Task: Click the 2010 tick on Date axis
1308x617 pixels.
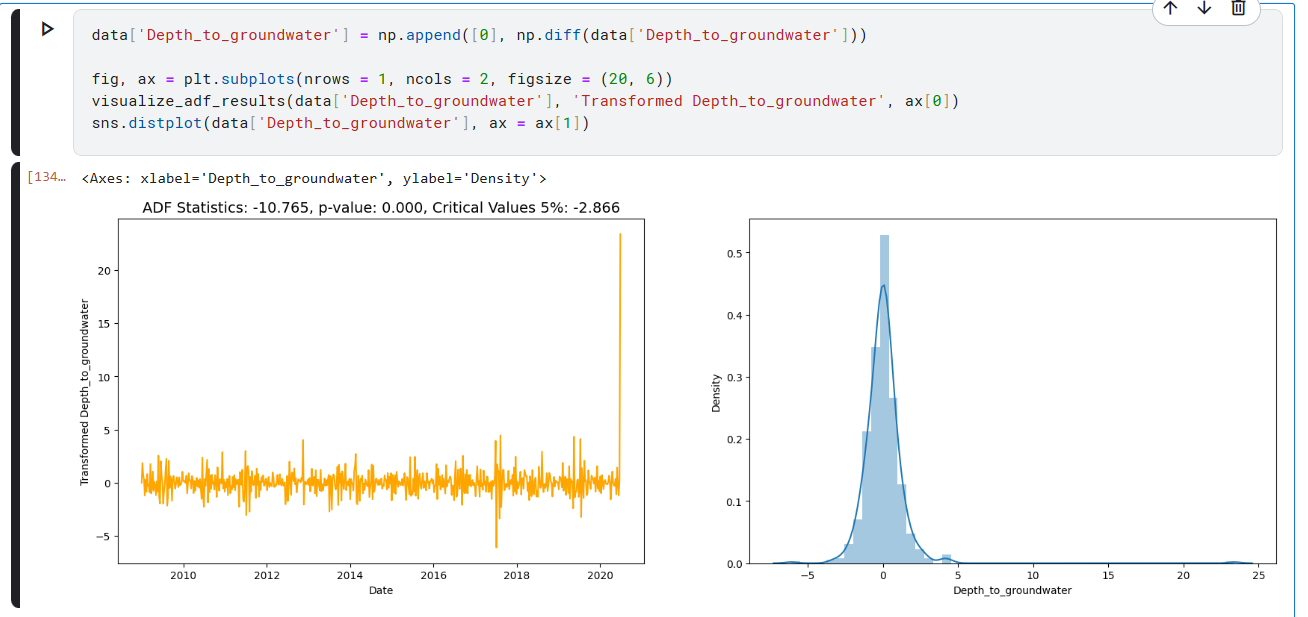Action: pos(183,575)
